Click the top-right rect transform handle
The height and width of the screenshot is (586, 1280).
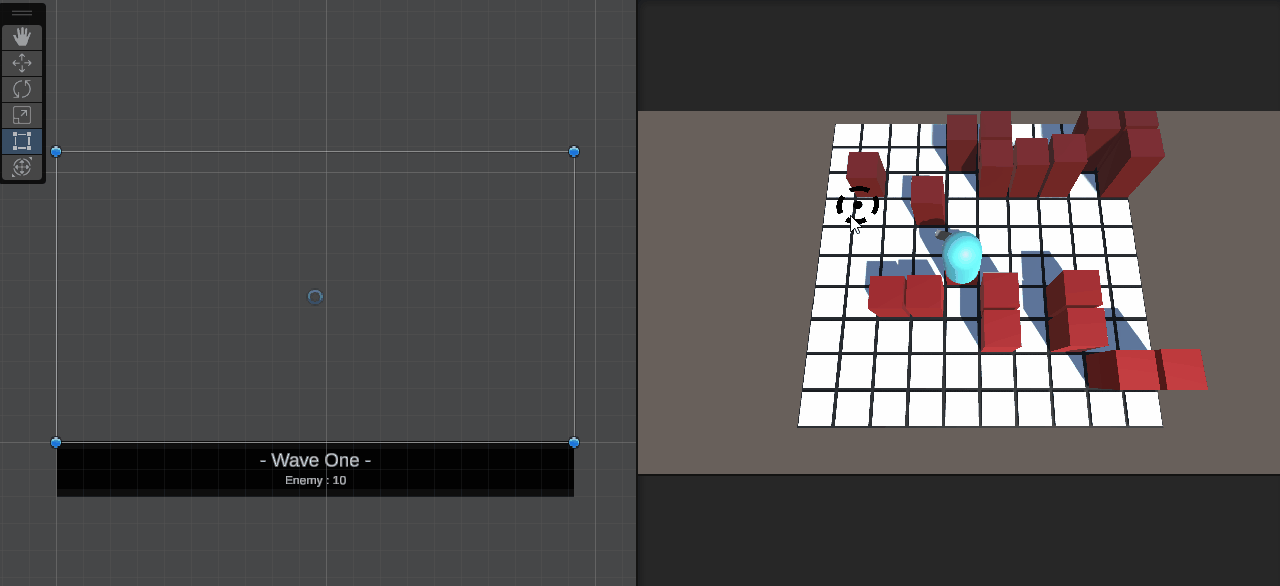coord(574,152)
